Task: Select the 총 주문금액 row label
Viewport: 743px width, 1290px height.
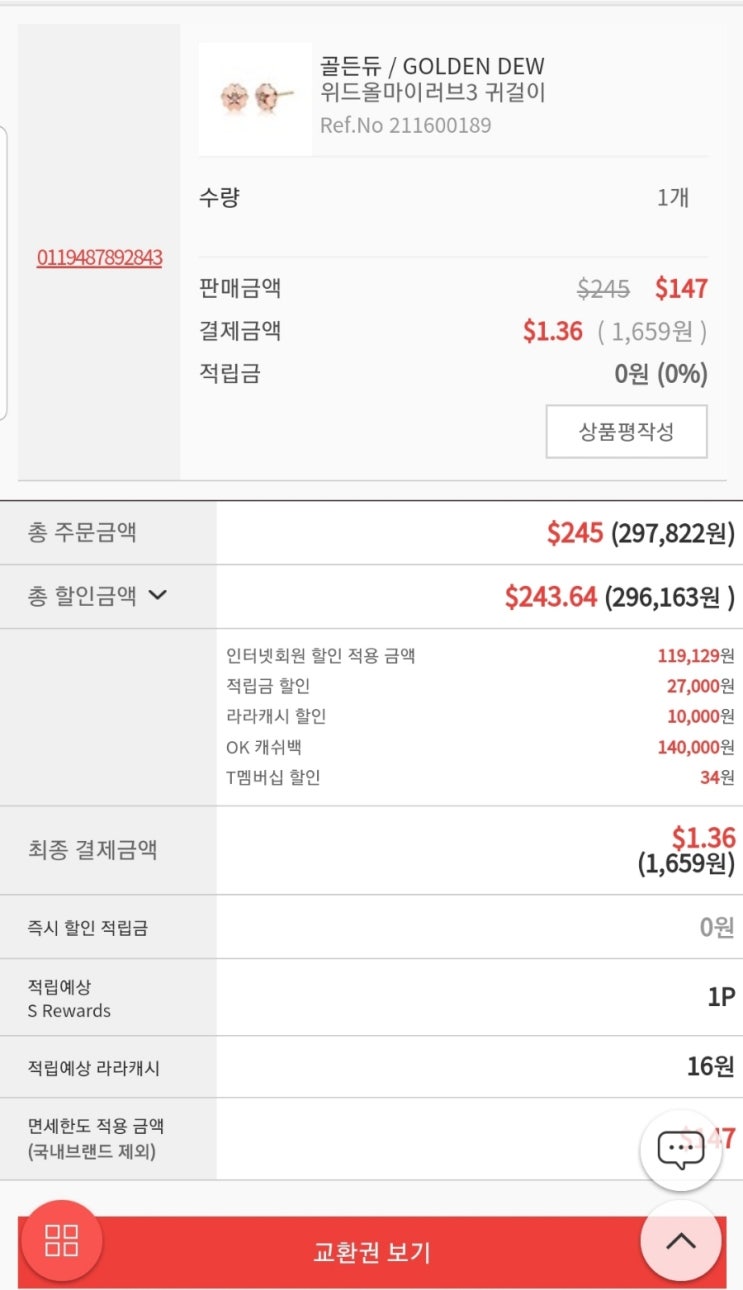Action: click(x=82, y=532)
